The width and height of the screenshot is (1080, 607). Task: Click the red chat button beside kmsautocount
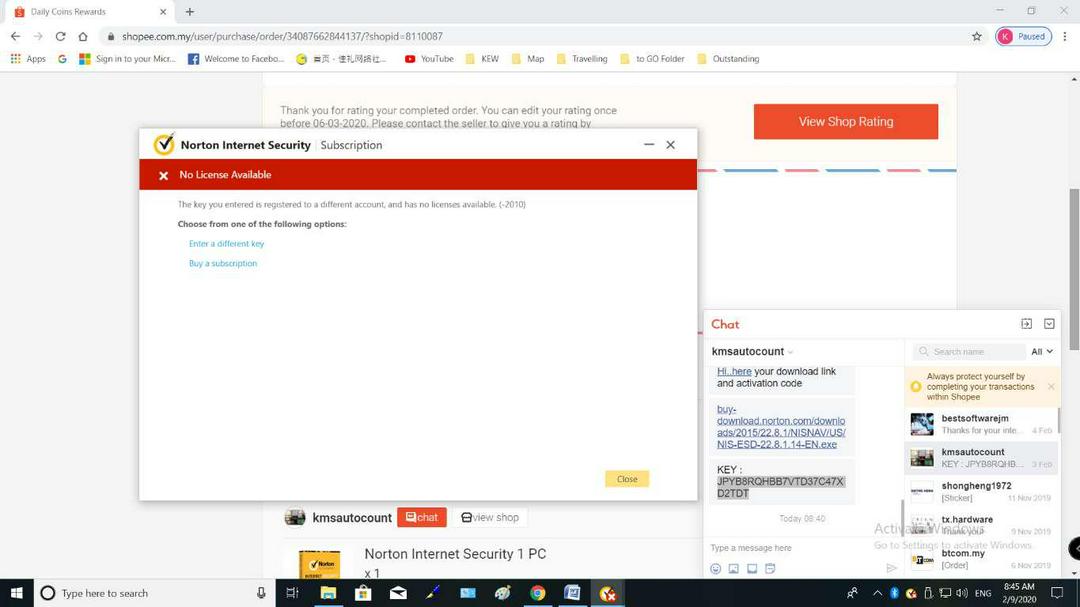tap(422, 517)
